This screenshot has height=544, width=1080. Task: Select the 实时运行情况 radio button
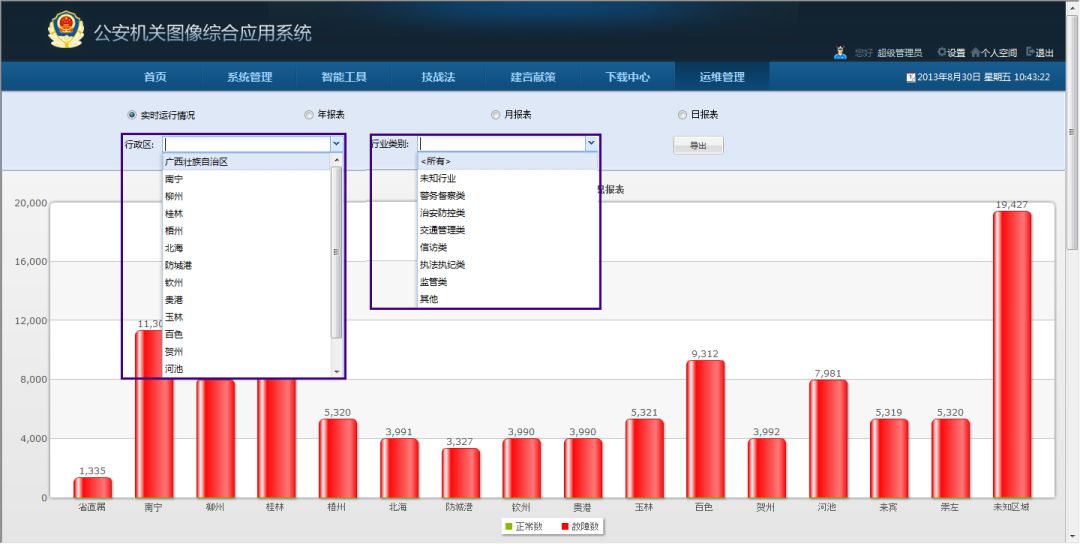point(132,115)
